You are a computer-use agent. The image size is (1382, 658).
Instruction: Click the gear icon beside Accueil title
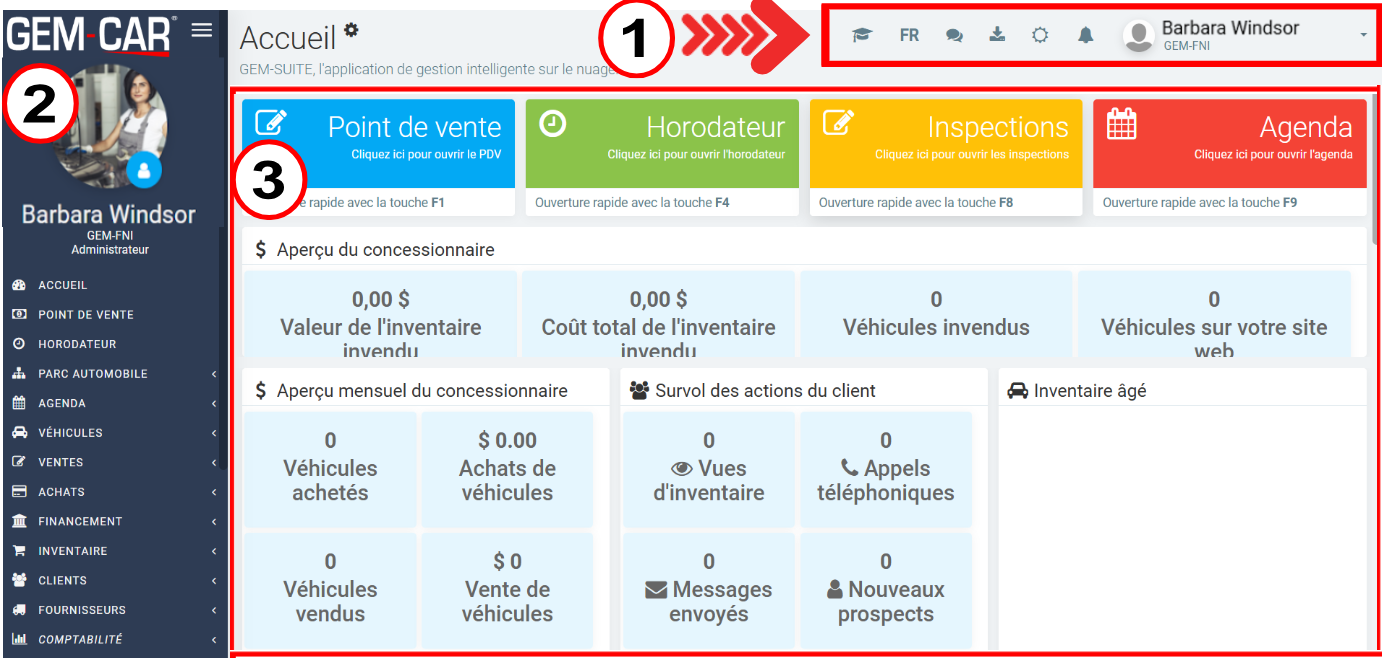(x=351, y=30)
